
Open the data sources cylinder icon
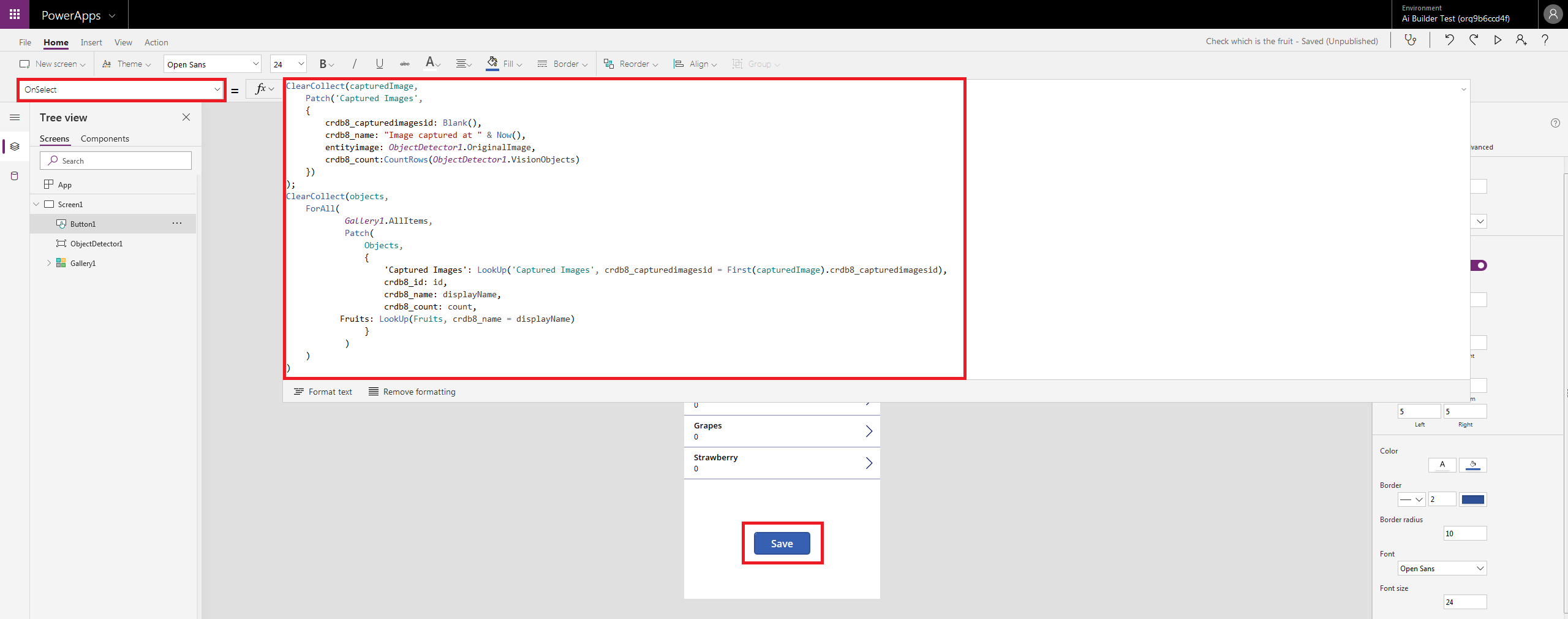click(x=15, y=176)
